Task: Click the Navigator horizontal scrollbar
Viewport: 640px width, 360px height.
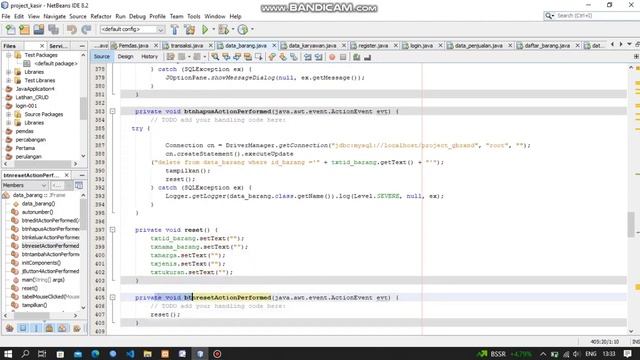Action: click(x=32, y=316)
